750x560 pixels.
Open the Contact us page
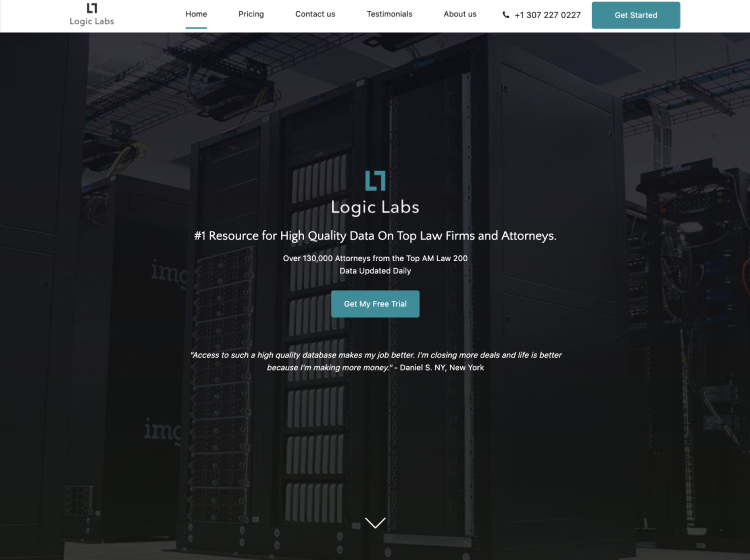tap(315, 15)
